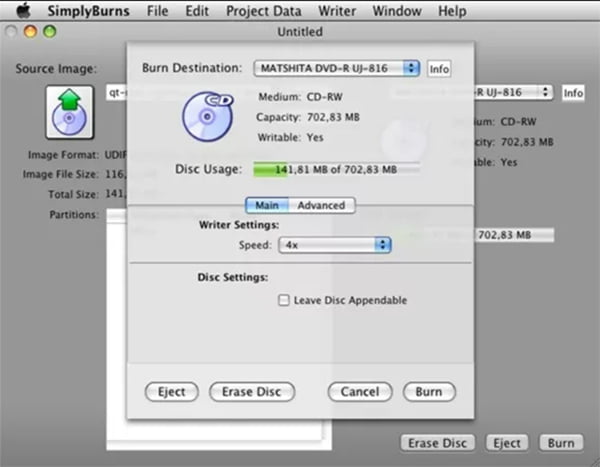
Task: Open the File menu
Action: (157, 11)
